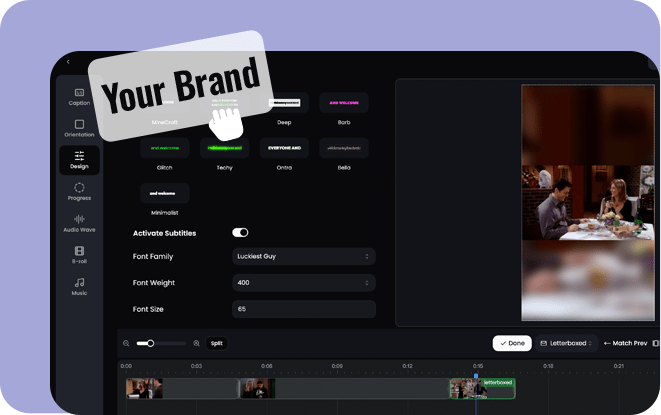Open the Orientation panel
Image resolution: width=661 pixels, height=415 pixels.
79,128
